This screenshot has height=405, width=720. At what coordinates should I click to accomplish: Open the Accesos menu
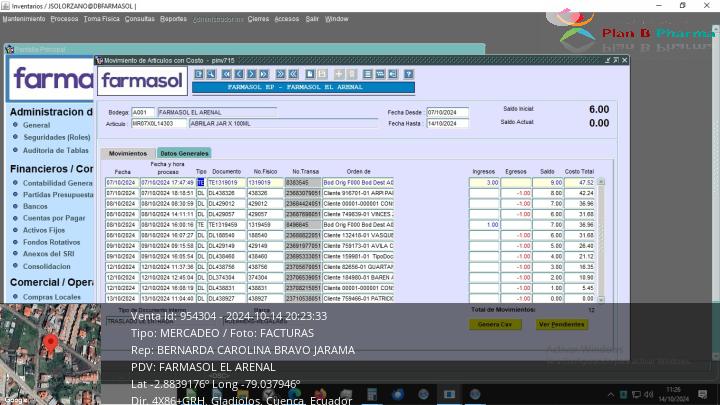[287, 19]
